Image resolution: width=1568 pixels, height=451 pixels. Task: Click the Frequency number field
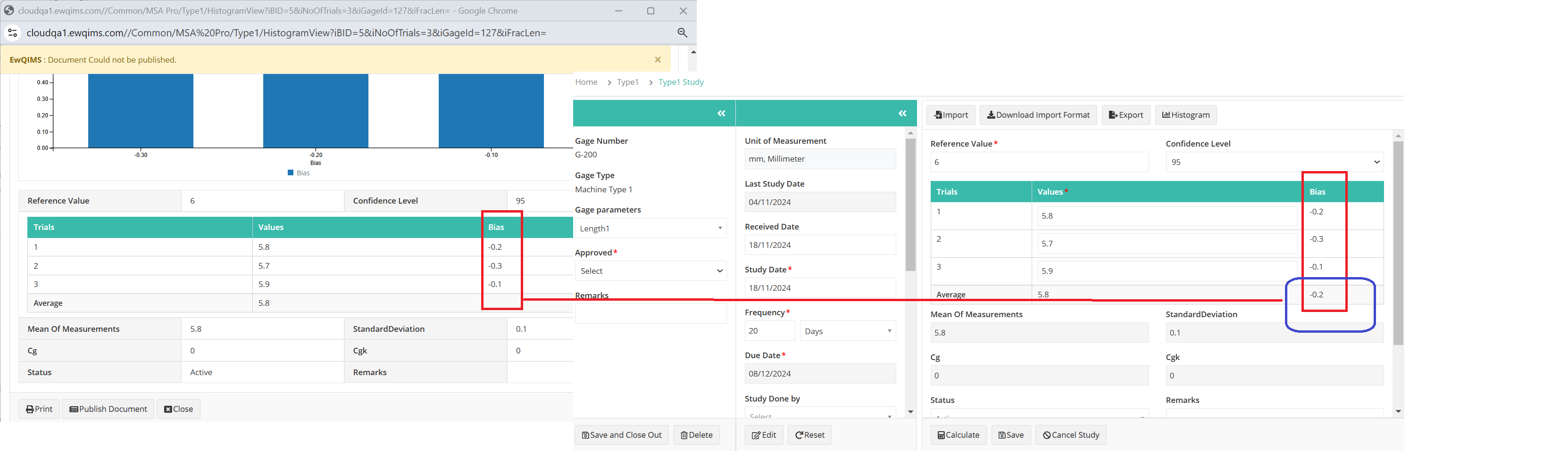(x=770, y=331)
